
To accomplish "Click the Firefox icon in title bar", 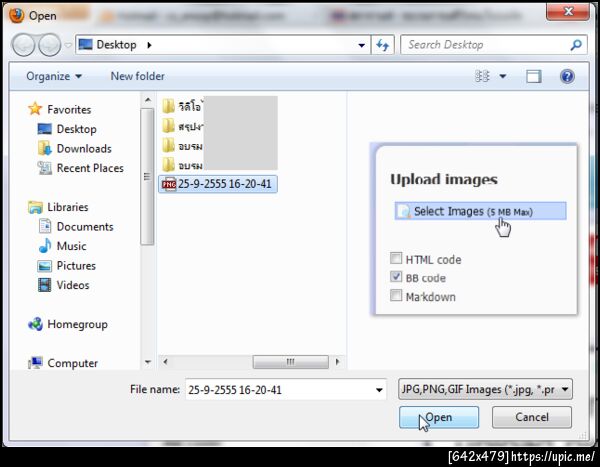I will [16, 16].
